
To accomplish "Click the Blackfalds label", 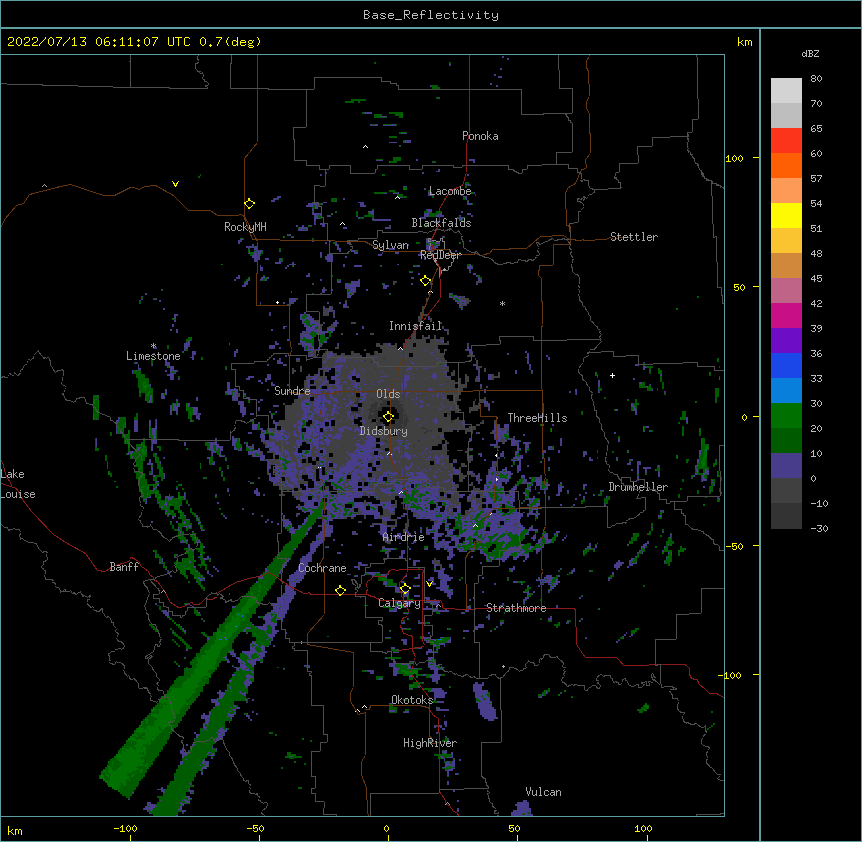I will (441, 223).
